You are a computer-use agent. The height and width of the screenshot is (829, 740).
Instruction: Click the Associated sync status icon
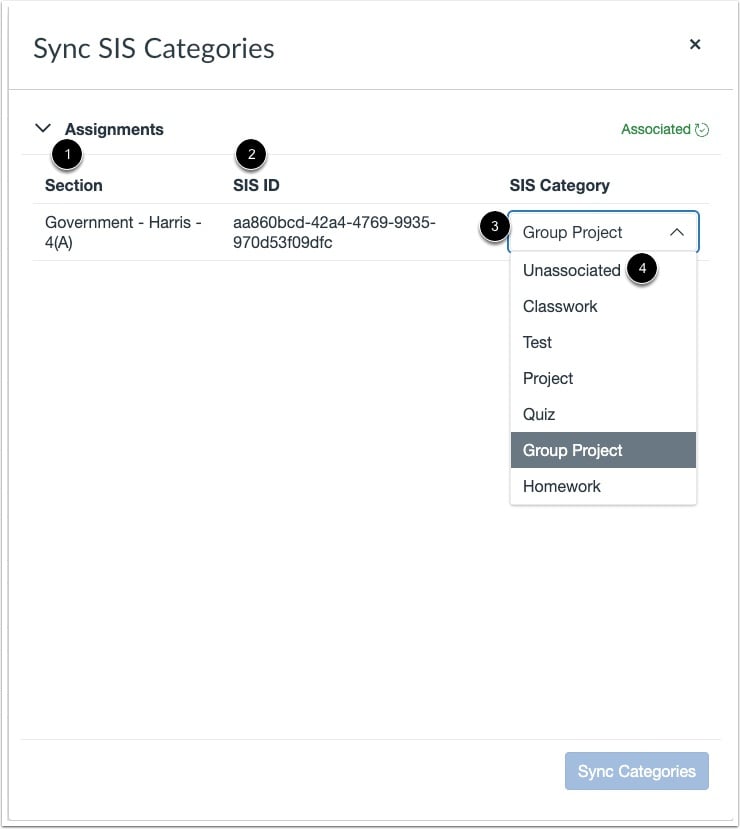coord(701,129)
